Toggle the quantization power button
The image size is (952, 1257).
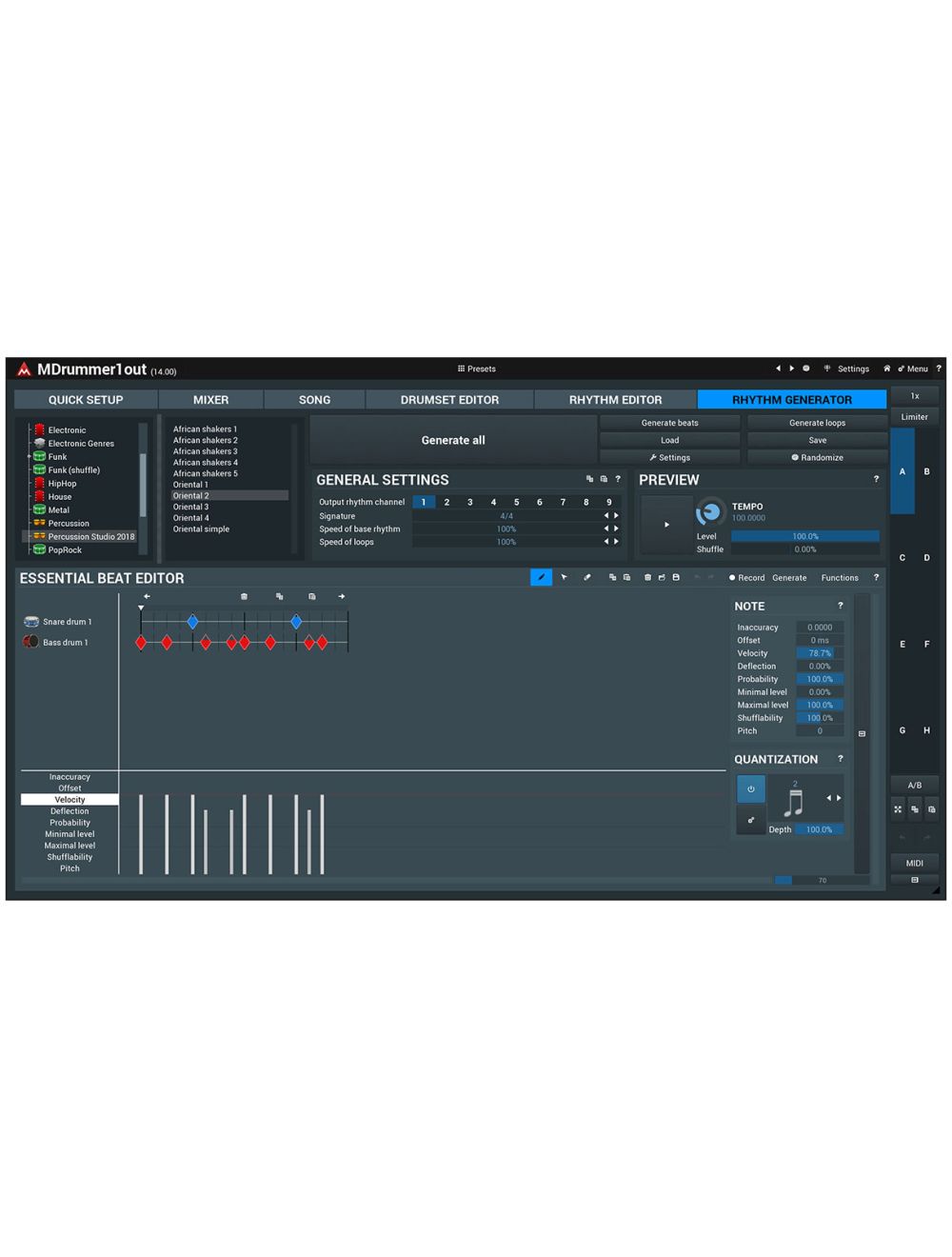click(x=750, y=788)
